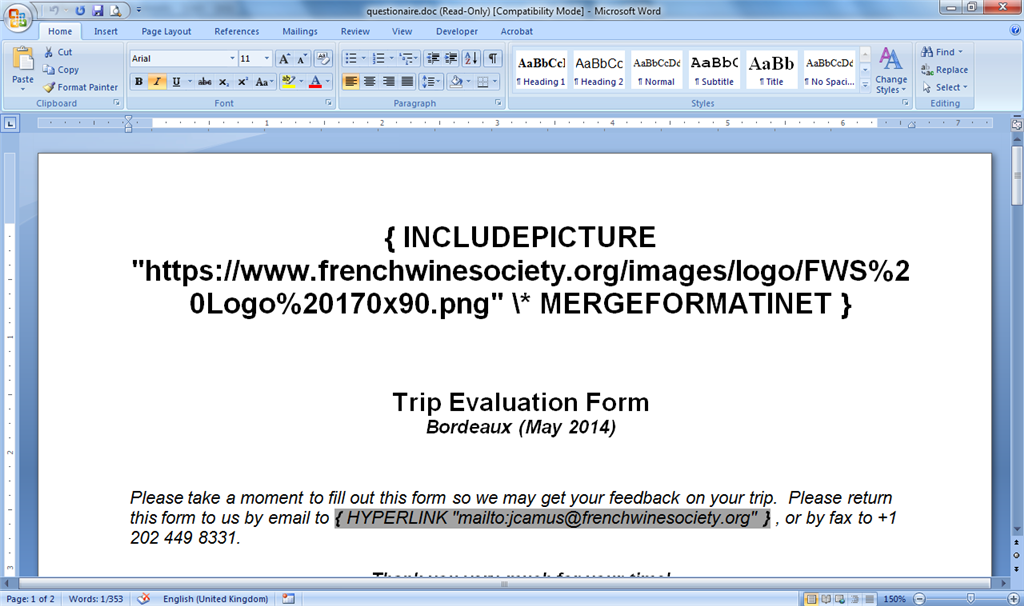
Task: Activate the Format Painter tool
Action: click(x=81, y=87)
